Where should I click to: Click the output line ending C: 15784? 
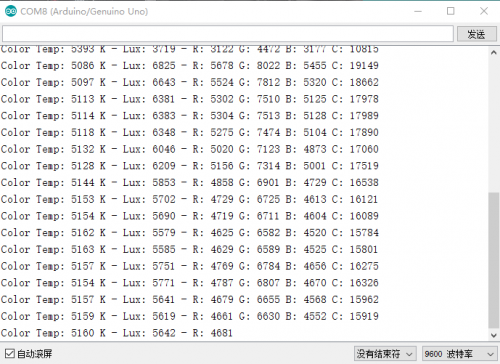(189, 232)
